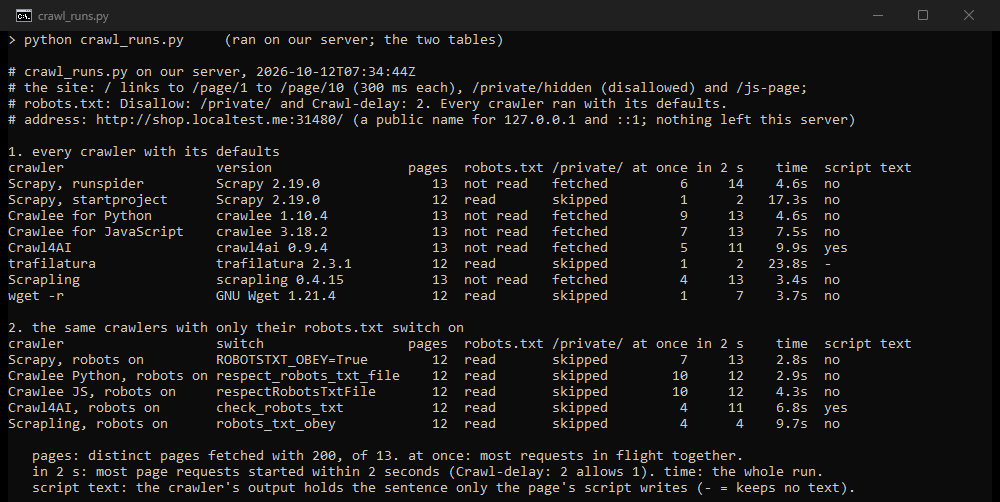1000x502 pixels.
Task: Click 'yes' script text in Crawl4AI robots on row
Action: tap(835, 408)
